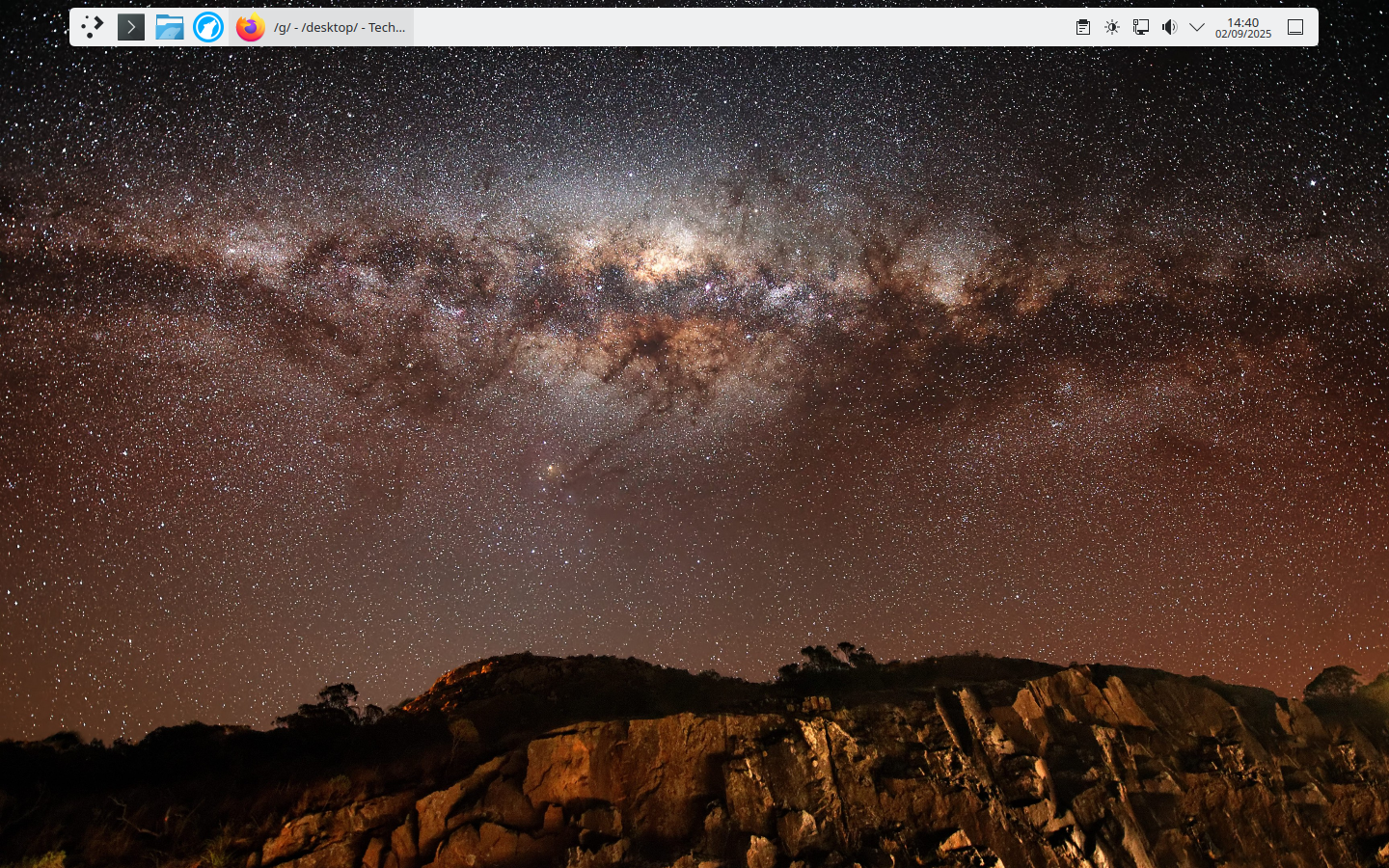Open display brightness and color settings
This screenshot has height=868, width=1389.
[x=1112, y=27]
